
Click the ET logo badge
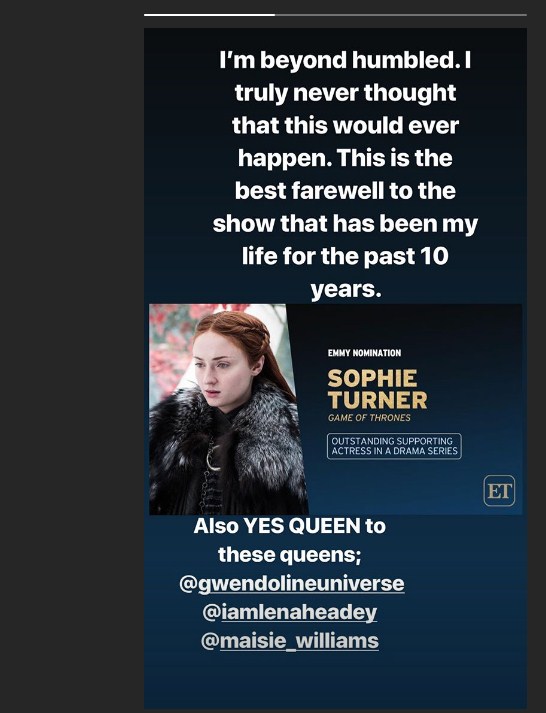point(499,491)
